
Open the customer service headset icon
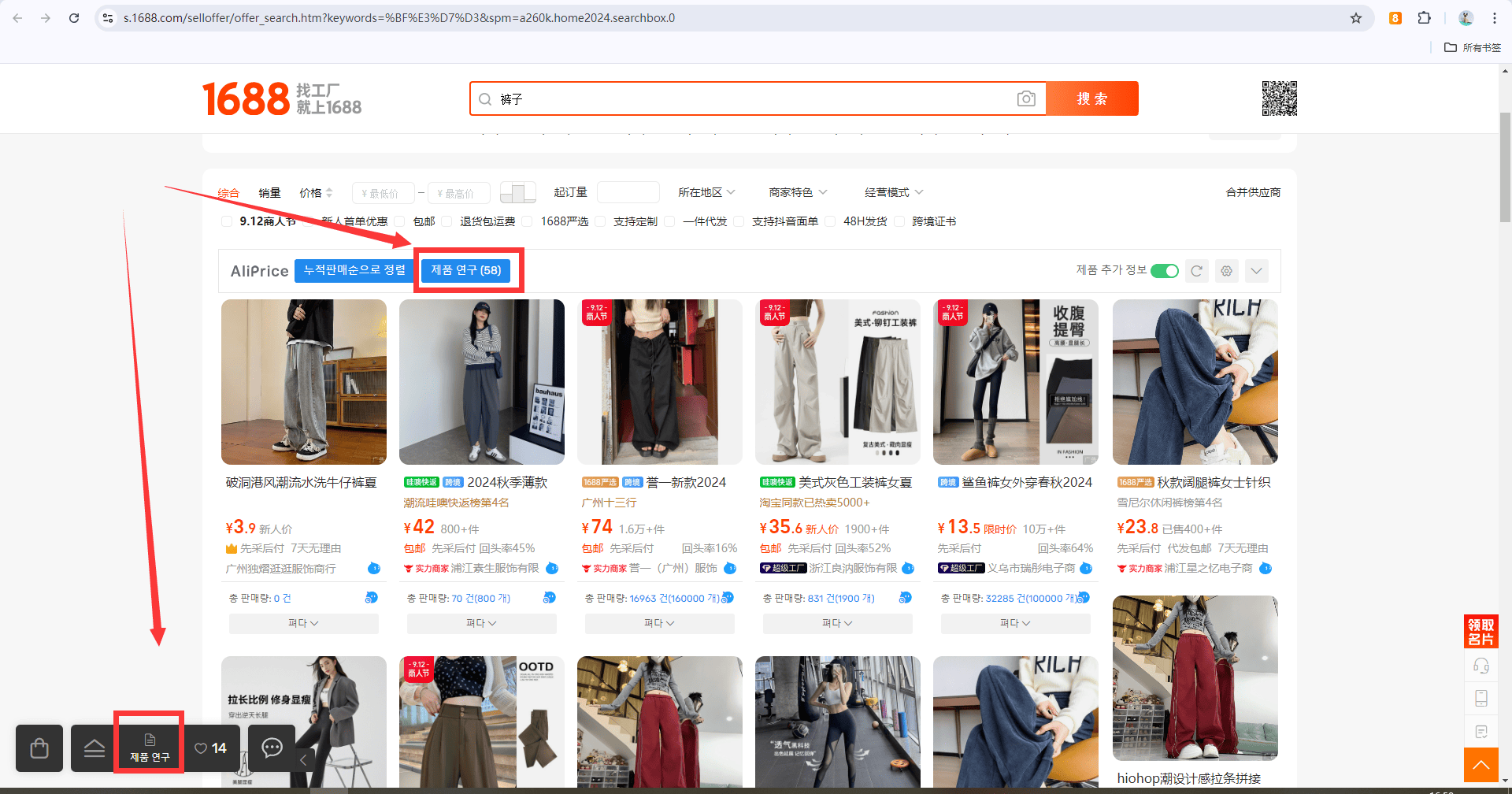(x=1480, y=666)
